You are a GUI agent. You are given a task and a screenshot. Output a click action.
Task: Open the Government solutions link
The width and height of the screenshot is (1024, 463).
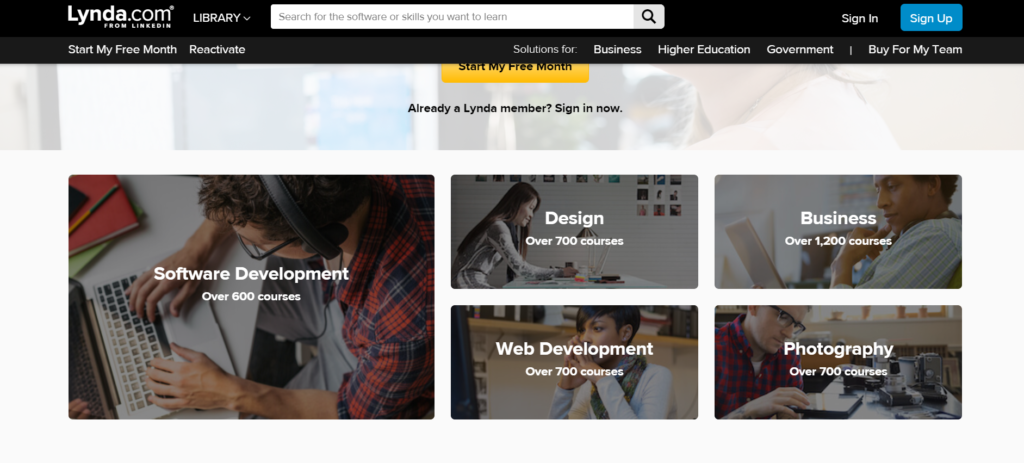click(x=800, y=50)
